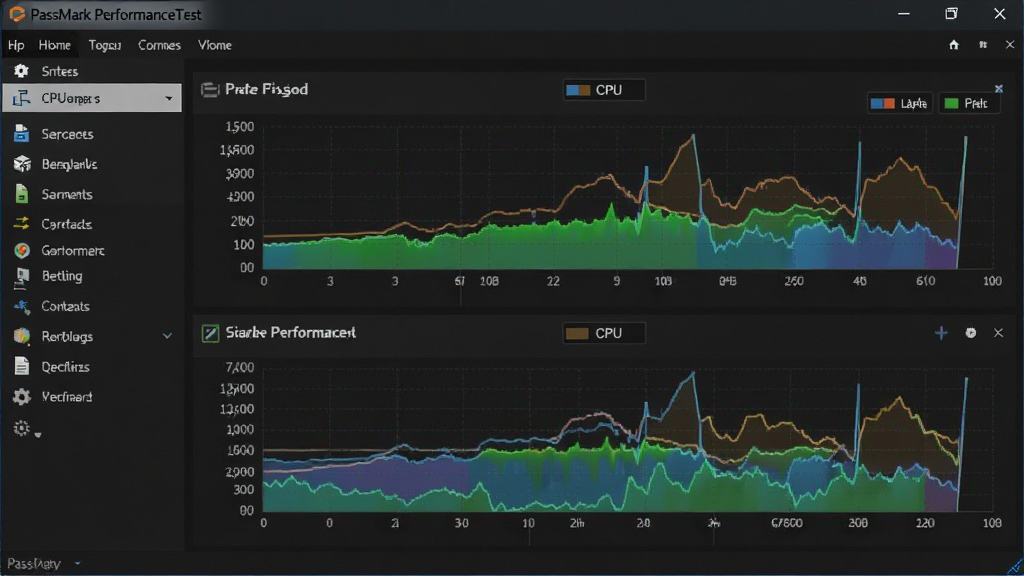The image size is (1024, 576).
Task: Toggle the Siarbe Performacet panel checkbox
Action: pos(210,333)
